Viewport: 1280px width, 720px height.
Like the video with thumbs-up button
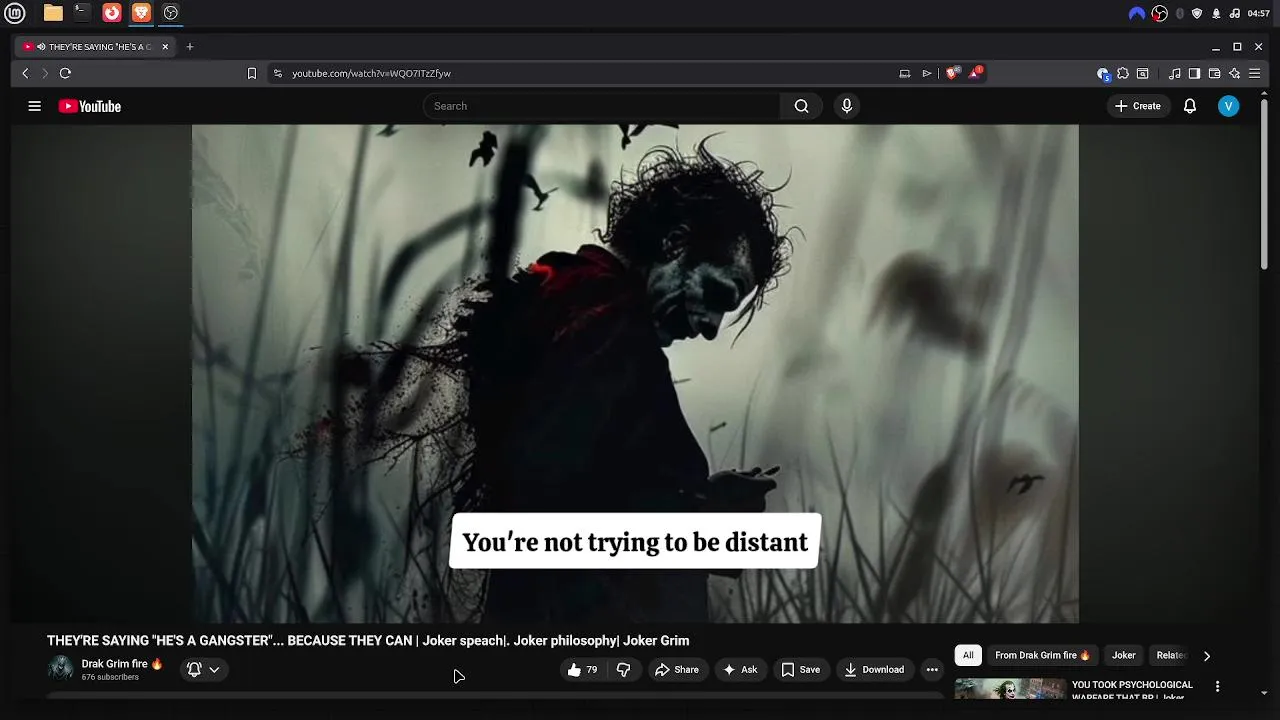pyautogui.click(x=583, y=670)
